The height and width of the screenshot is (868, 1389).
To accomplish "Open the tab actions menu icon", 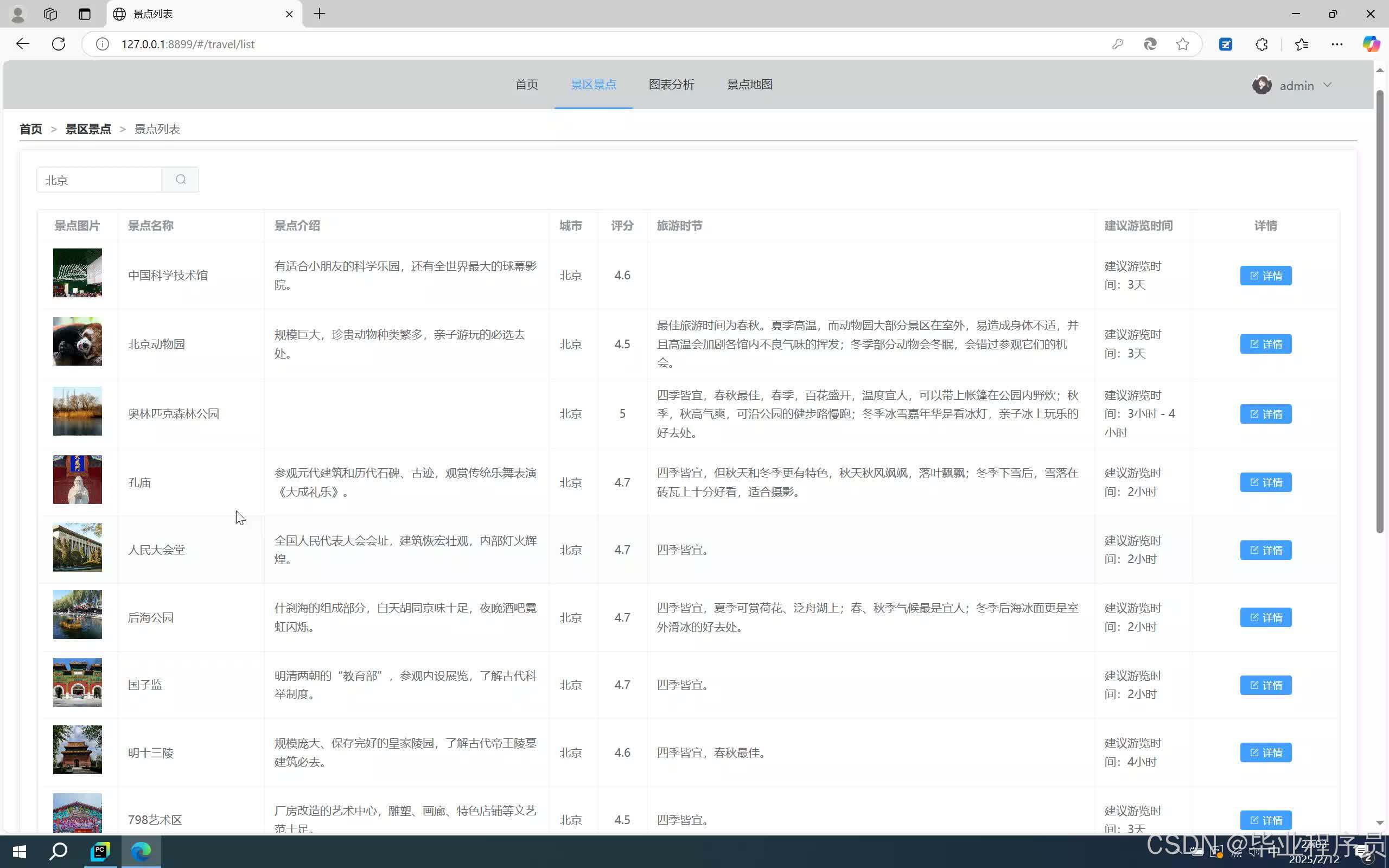I will tap(85, 14).
